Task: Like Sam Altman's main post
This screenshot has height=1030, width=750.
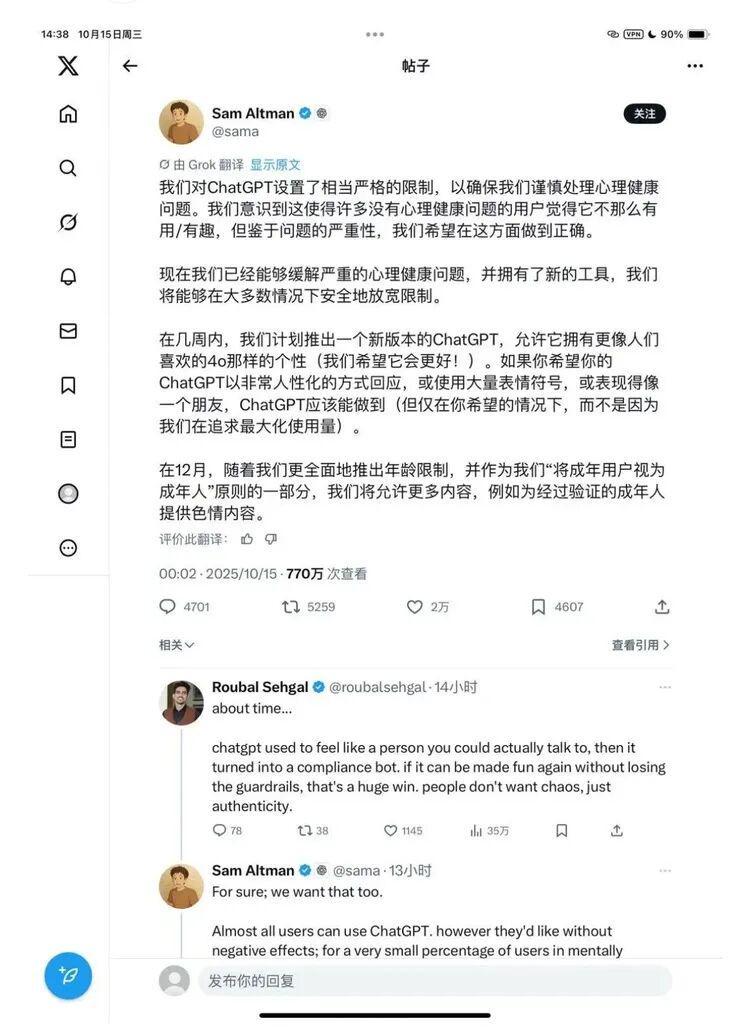Action: click(414, 607)
